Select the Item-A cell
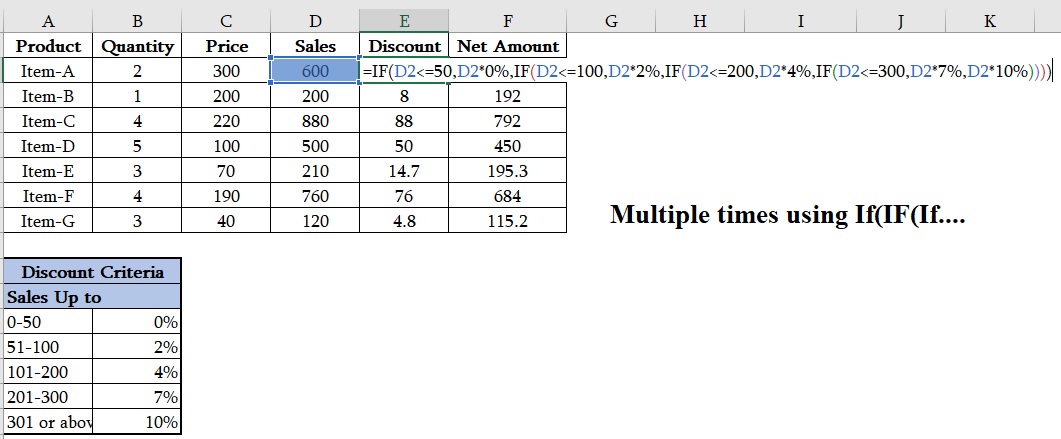Viewport: 1061px width, 439px height. pos(48,71)
